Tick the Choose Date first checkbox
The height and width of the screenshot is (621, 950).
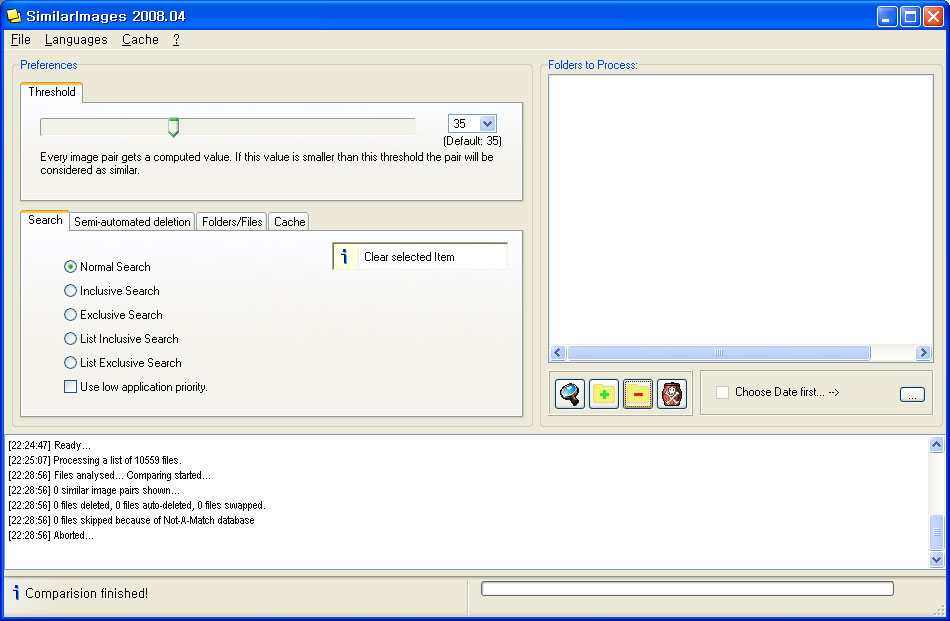(x=722, y=392)
